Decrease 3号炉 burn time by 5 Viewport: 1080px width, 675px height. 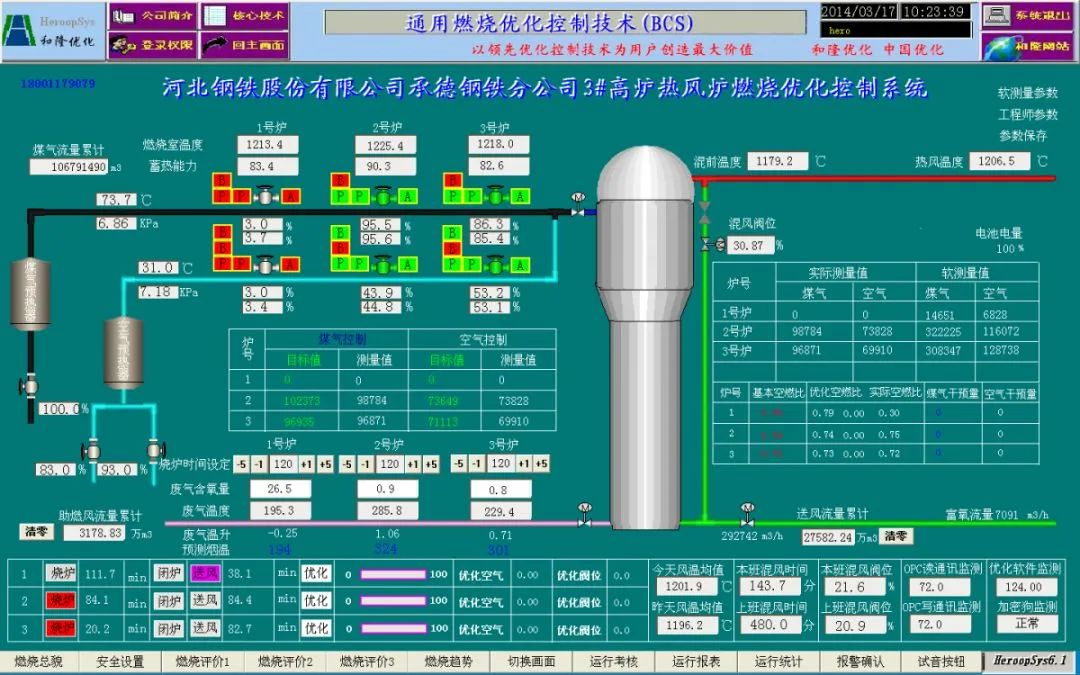click(459, 464)
